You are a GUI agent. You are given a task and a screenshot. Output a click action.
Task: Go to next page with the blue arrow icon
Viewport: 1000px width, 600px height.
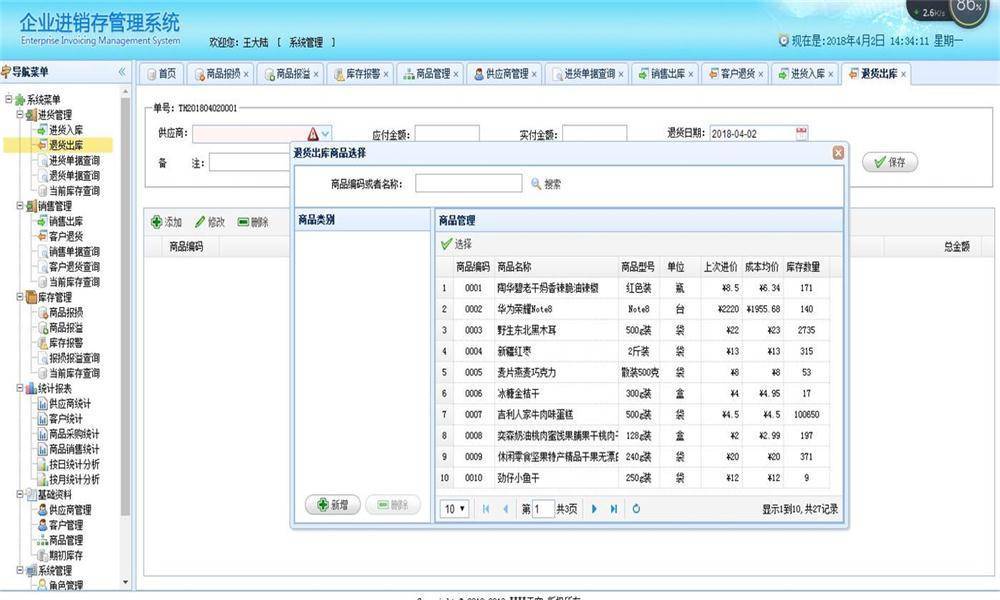pyautogui.click(x=593, y=508)
